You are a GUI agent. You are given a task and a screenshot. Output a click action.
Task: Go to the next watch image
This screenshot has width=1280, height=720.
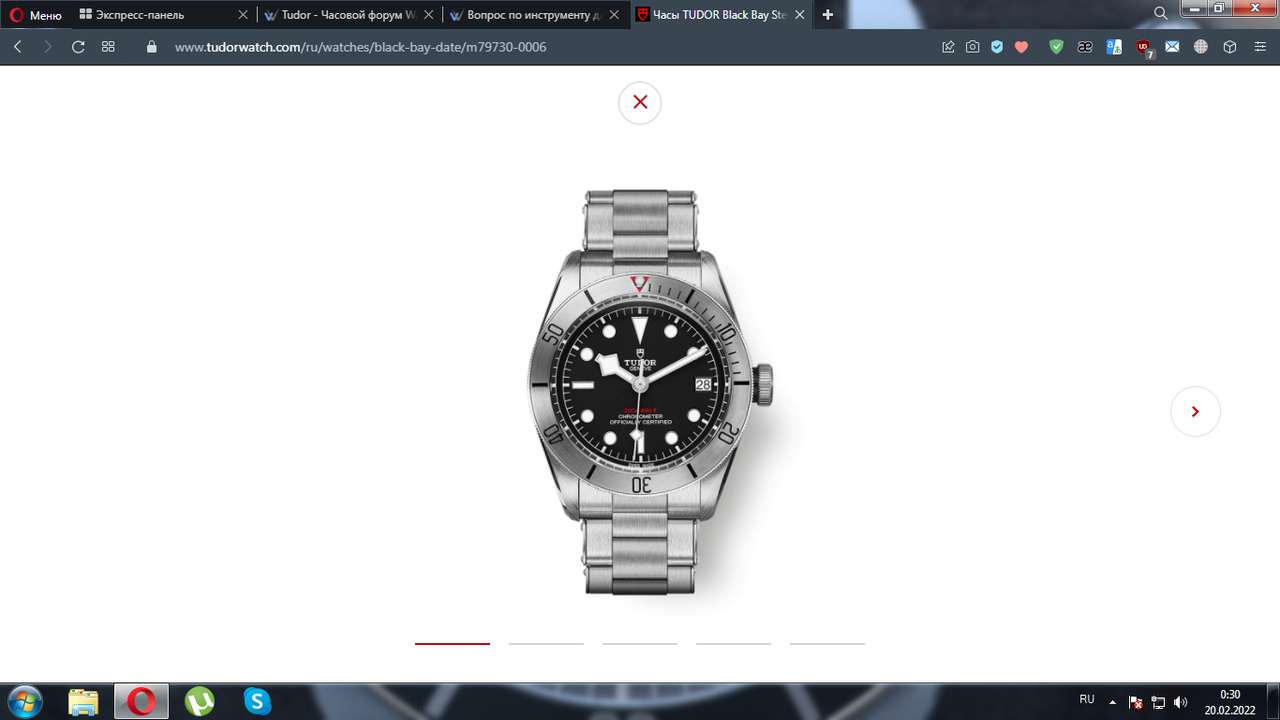point(1195,411)
